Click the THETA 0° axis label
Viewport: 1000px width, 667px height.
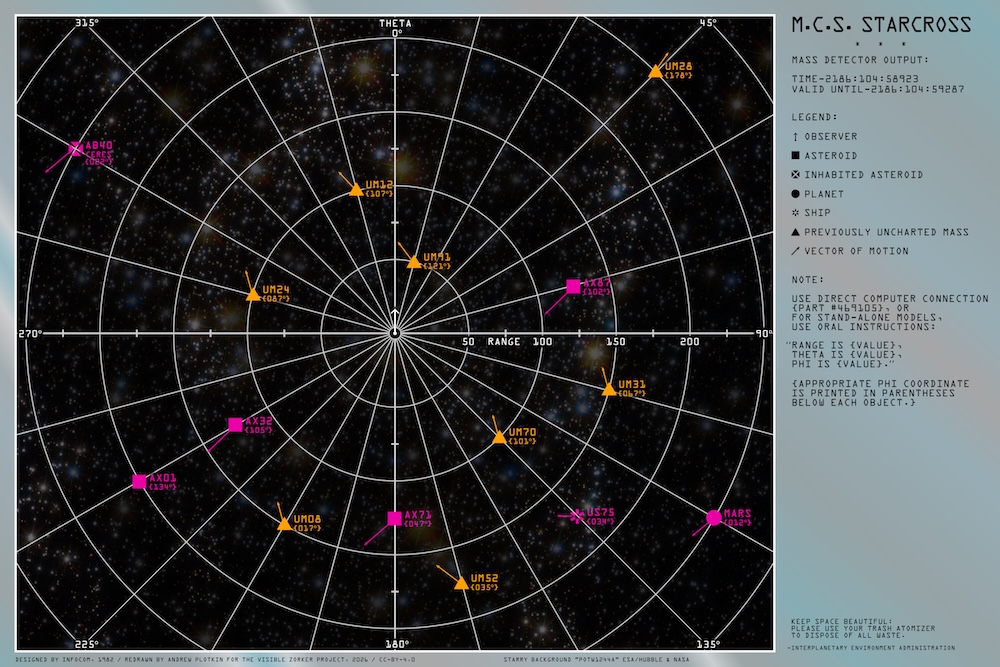pos(395,28)
